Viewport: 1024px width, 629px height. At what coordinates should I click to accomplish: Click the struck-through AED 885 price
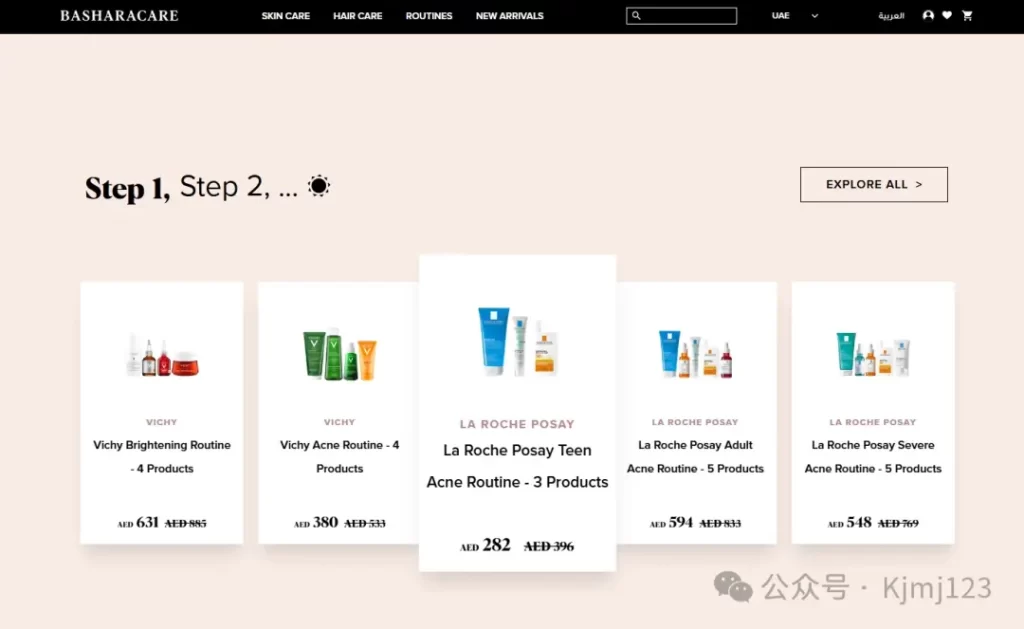(185, 523)
